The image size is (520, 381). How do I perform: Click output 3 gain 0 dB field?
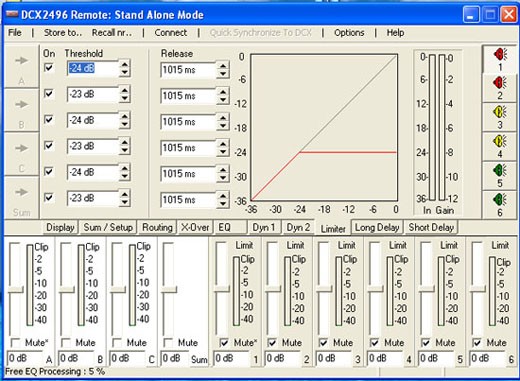point(333,359)
